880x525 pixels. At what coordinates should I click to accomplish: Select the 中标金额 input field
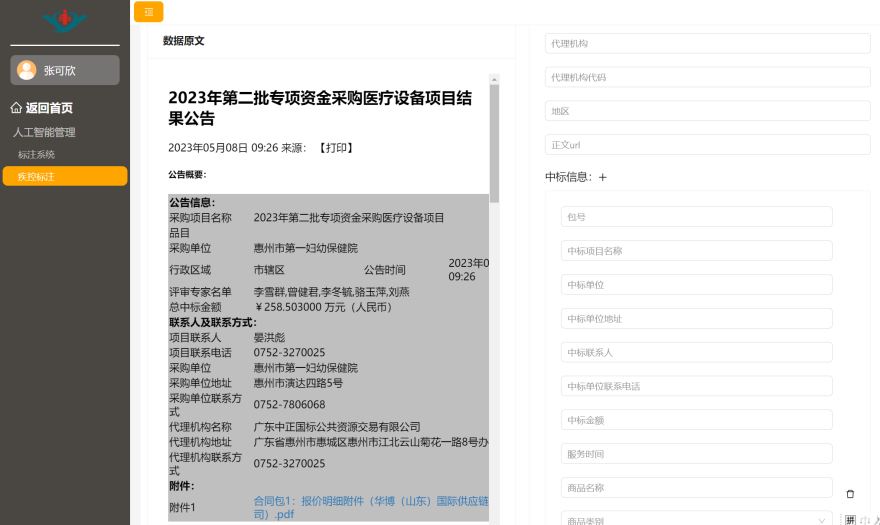(x=696, y=420)
